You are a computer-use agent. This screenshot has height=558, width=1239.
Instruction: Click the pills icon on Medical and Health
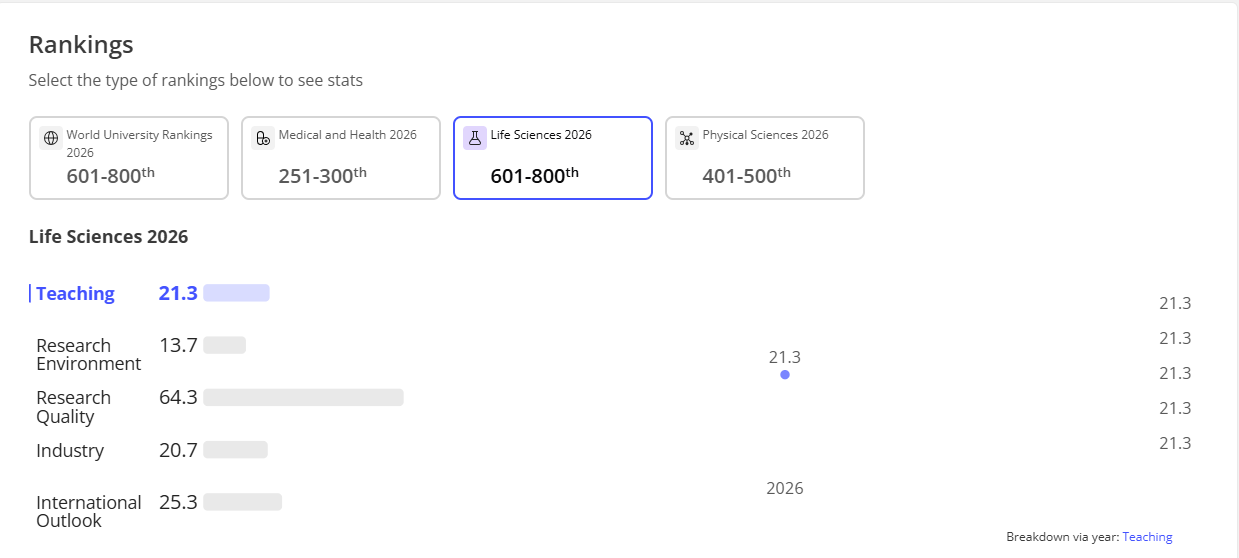(263, 139)
